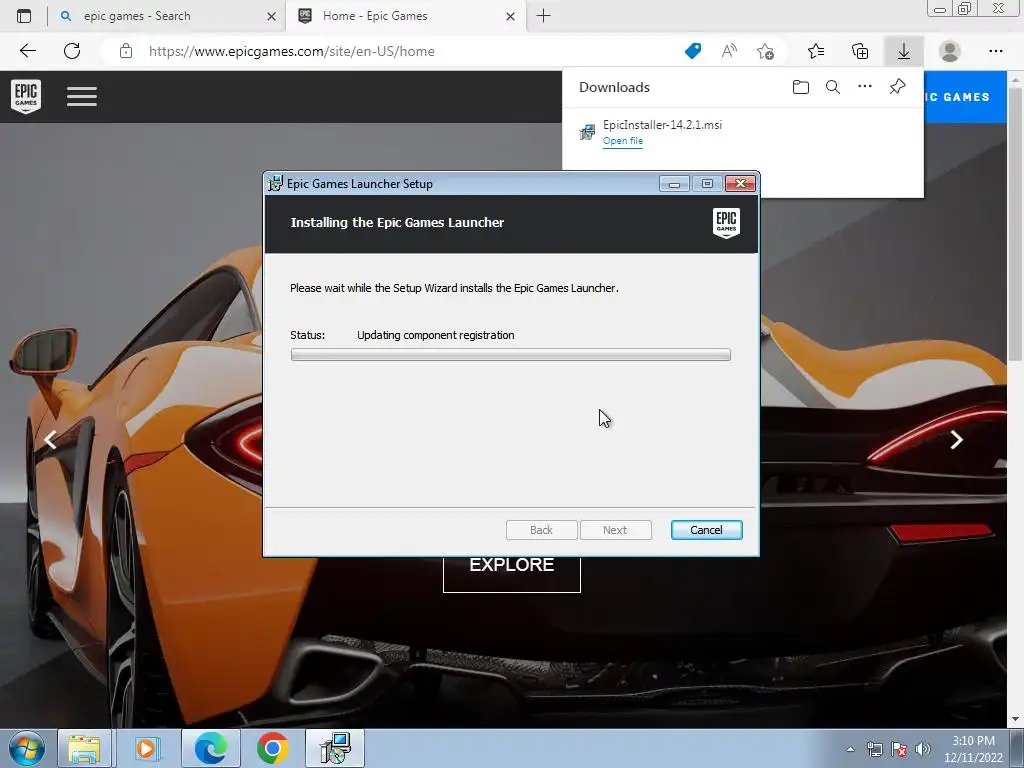
Task: Click Open file link under EpicInstaller
Action: [622, 140]
